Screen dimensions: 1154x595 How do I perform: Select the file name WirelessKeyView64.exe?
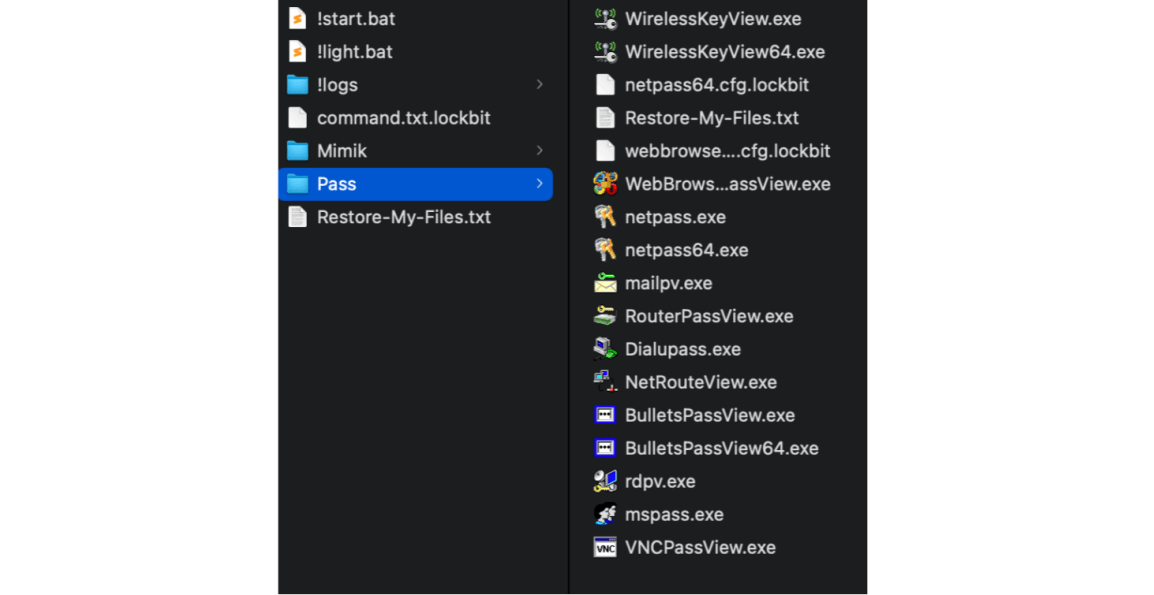click(x=725, y=52)
